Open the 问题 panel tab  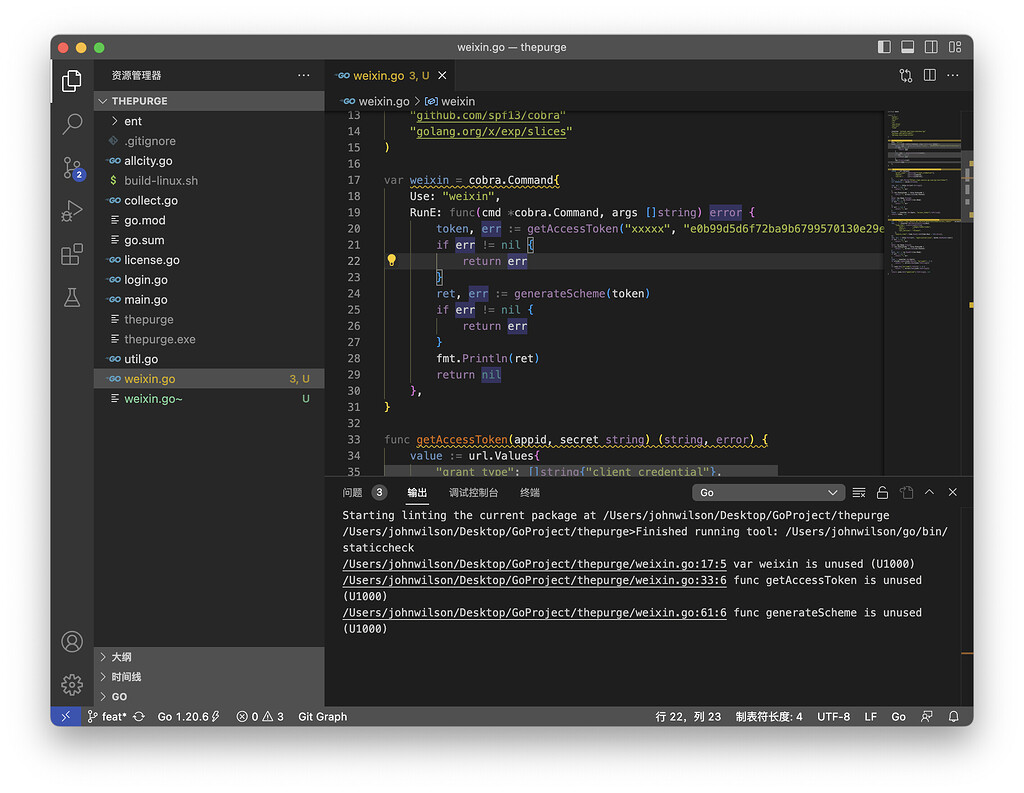352,492
